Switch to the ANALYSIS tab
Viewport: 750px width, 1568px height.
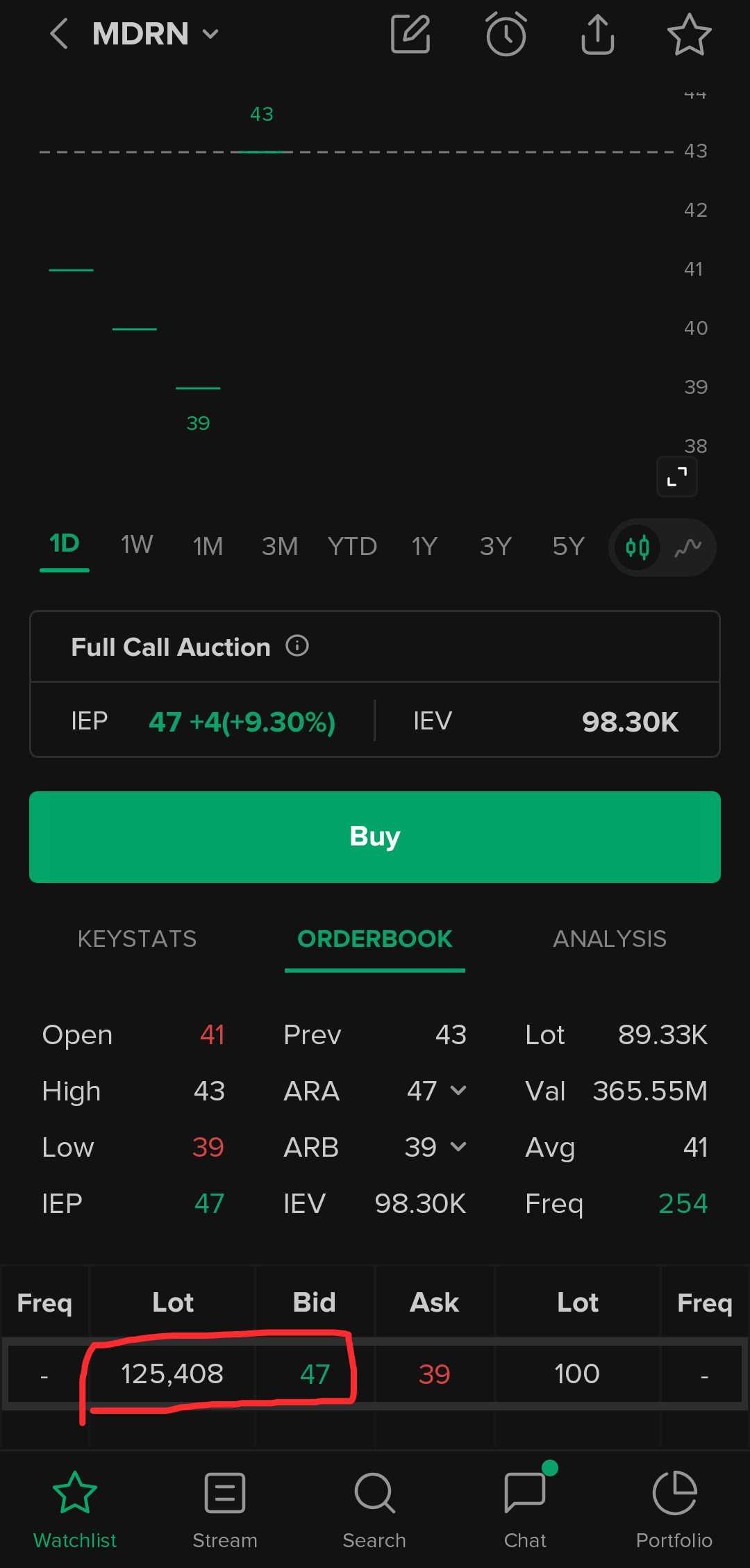click(609, 939)
